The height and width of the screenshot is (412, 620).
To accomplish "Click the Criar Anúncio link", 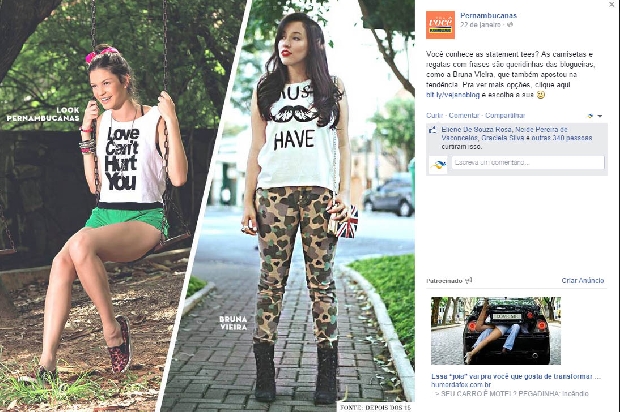I will (x=583, y=280).
